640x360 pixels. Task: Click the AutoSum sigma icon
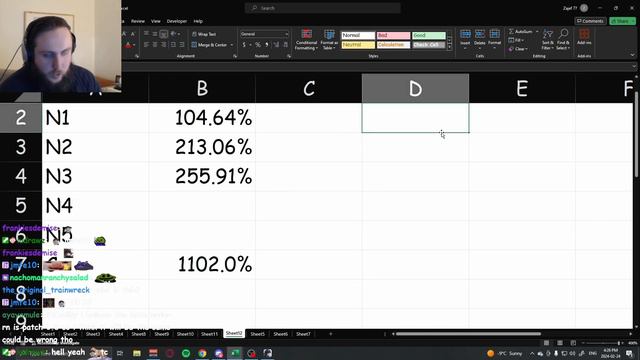[x=511, y=31]
